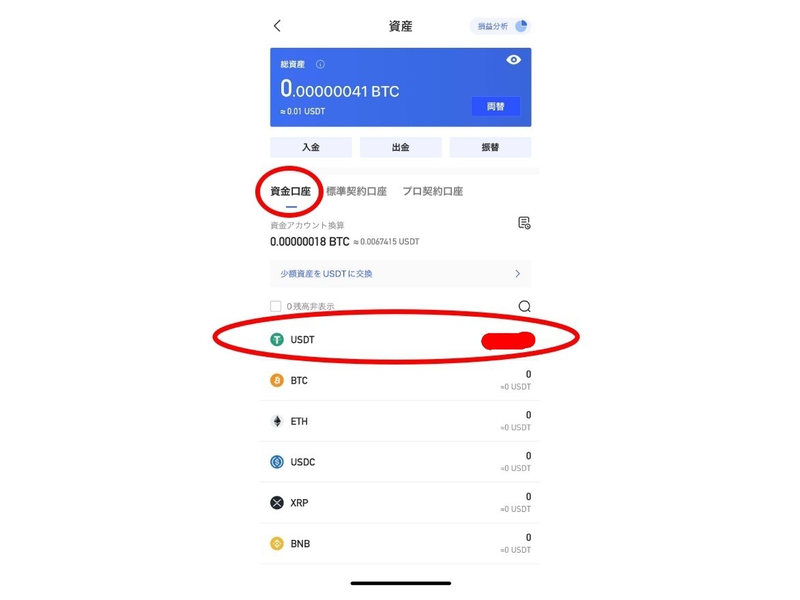The width and height of the screenshot is (800, 600).
Task: Expand 少額資産をUSDTに交換 via chevron
Action: (x=517, y=273)
